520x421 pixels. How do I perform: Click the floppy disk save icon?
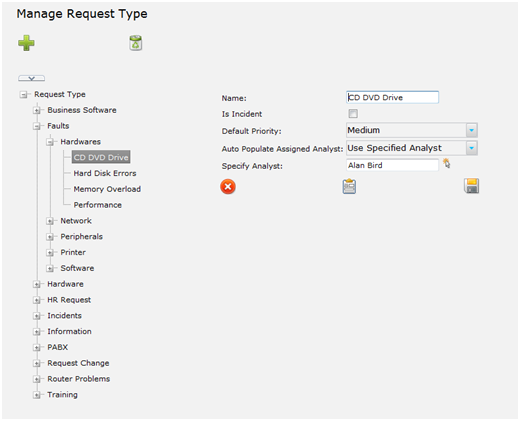[x=471, y=186]
